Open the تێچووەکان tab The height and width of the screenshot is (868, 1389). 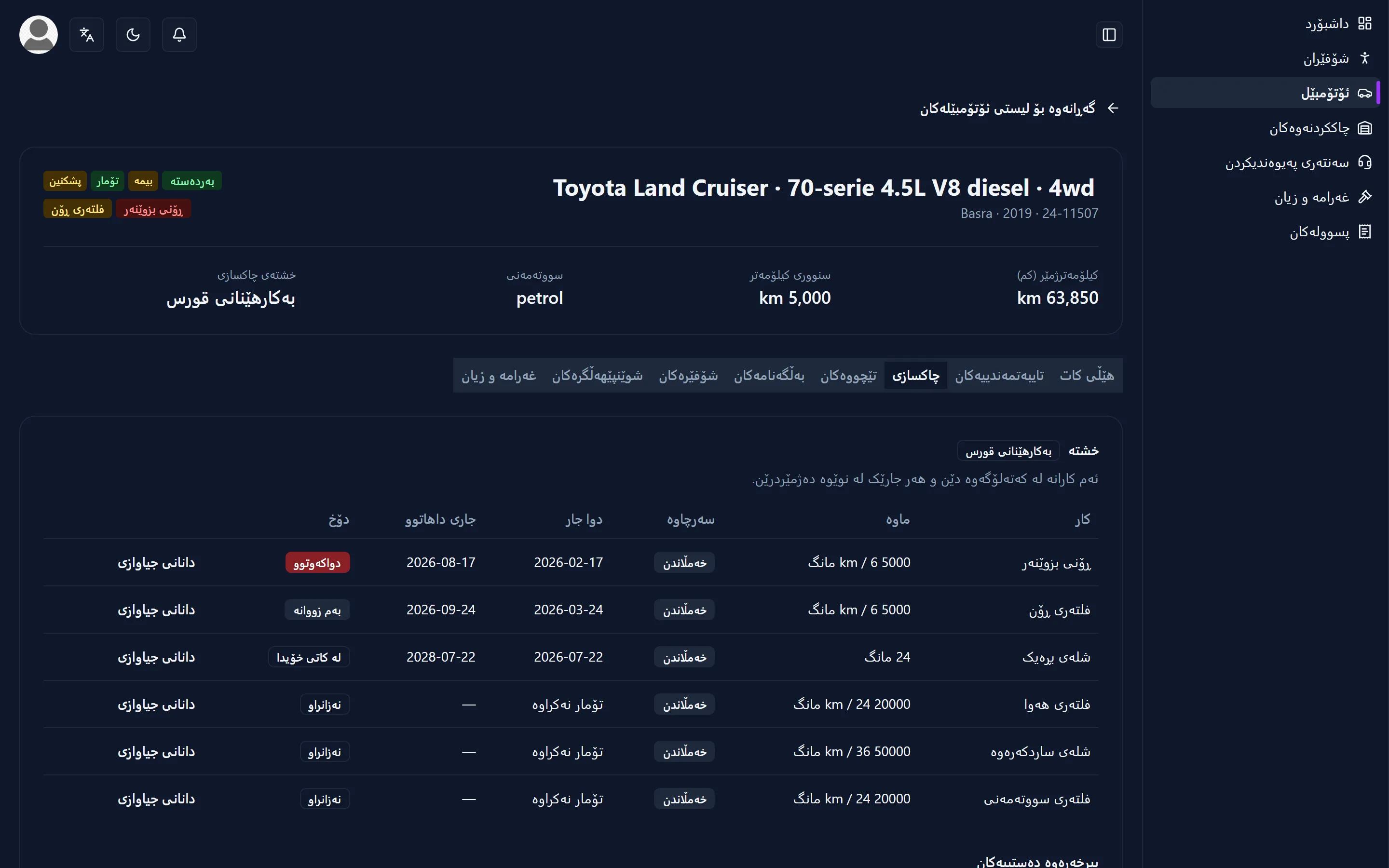(x=848, y=376)
